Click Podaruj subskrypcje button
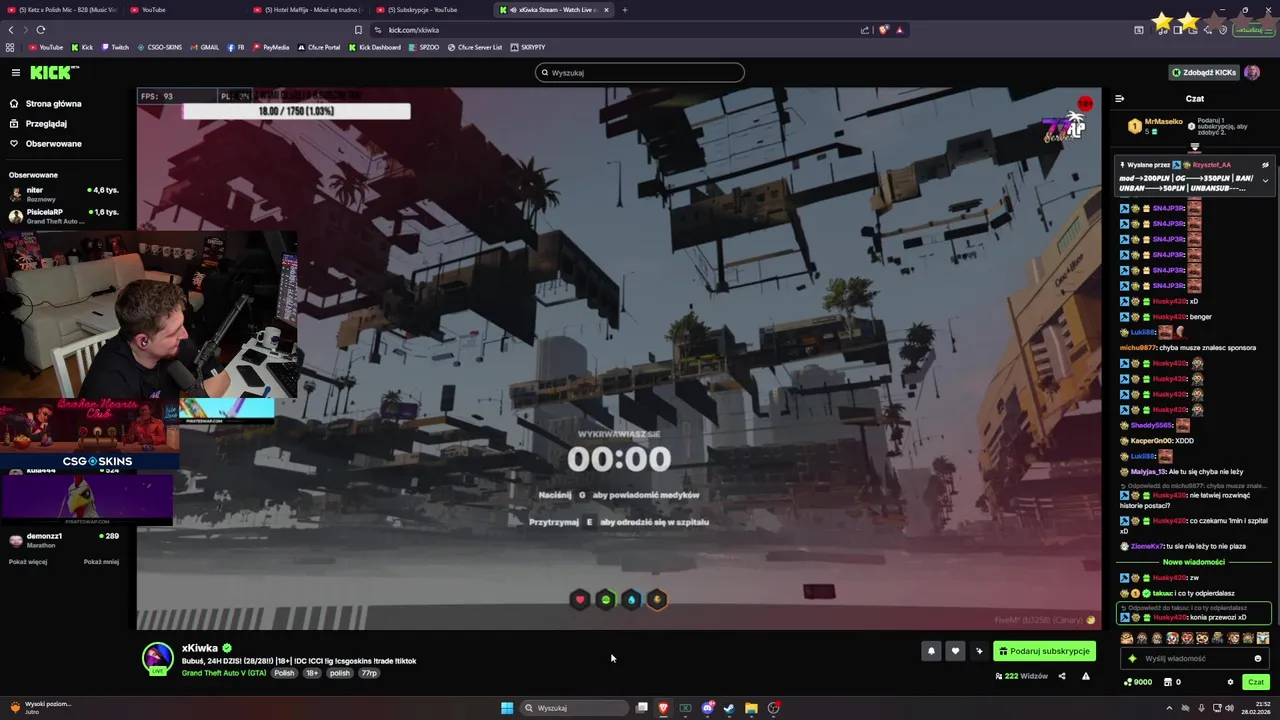This screenshot has height=720, width=1280. pos(1044,651)
